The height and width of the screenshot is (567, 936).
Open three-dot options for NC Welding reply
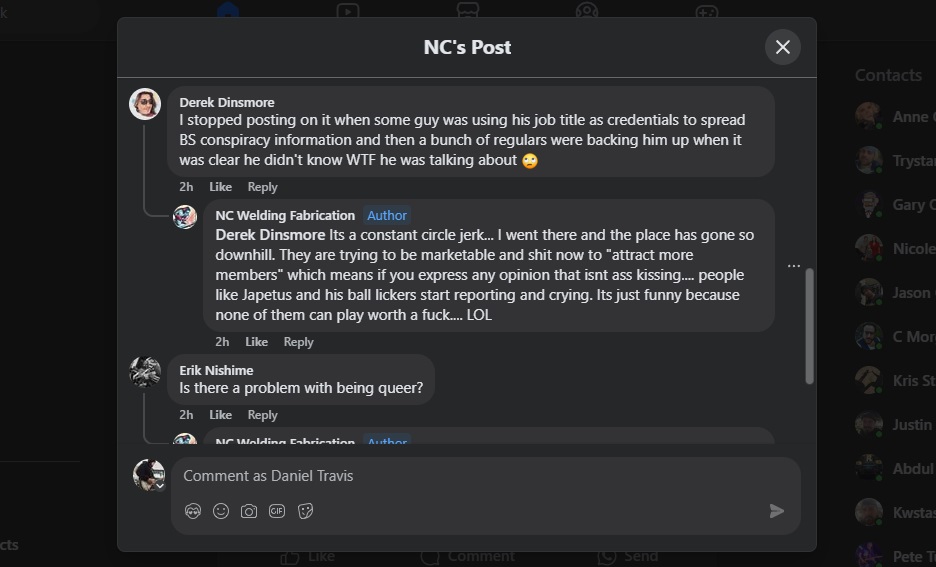tap(793, 266)
